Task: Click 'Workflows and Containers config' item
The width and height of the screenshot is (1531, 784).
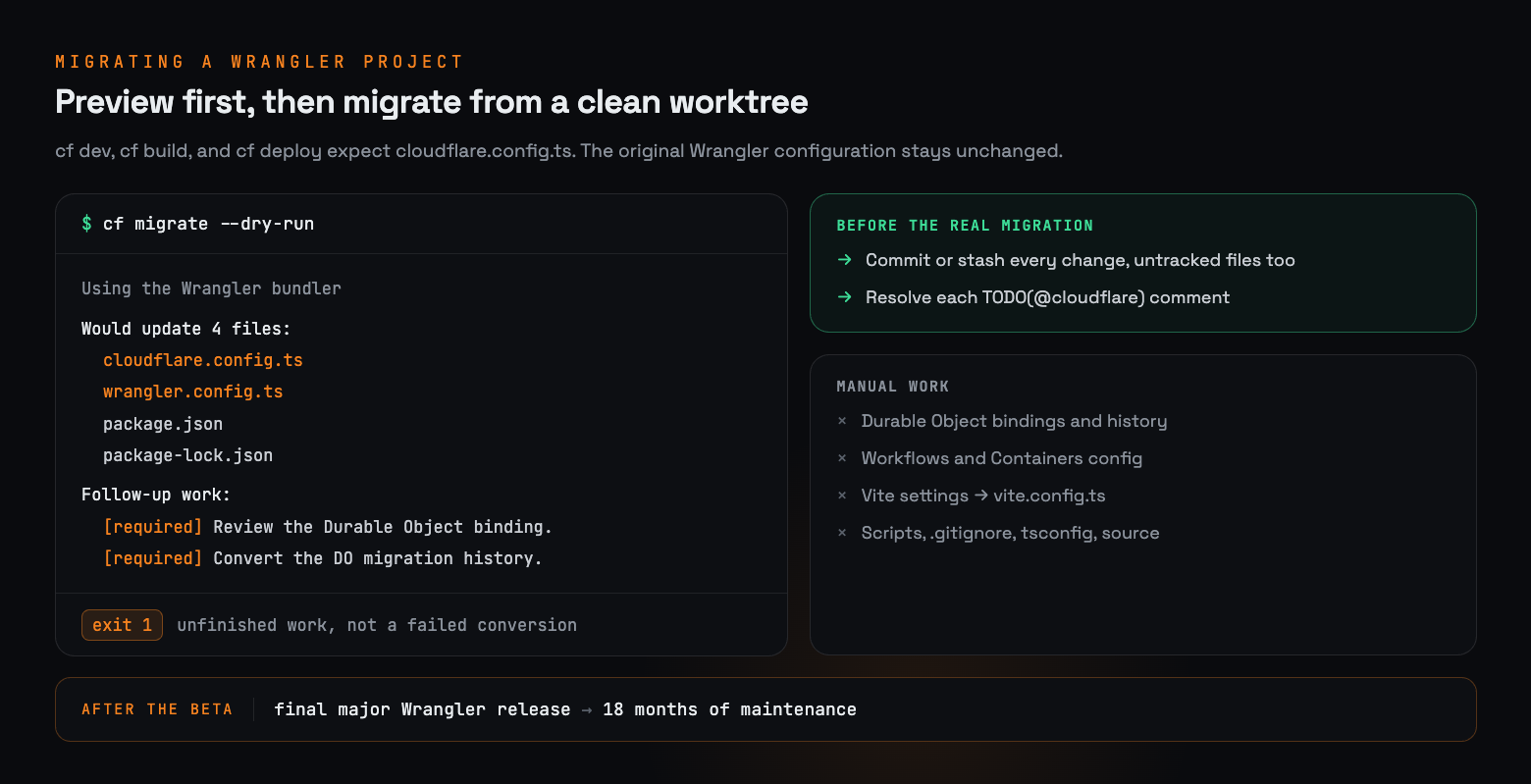Action: [x=1002, y=458]
